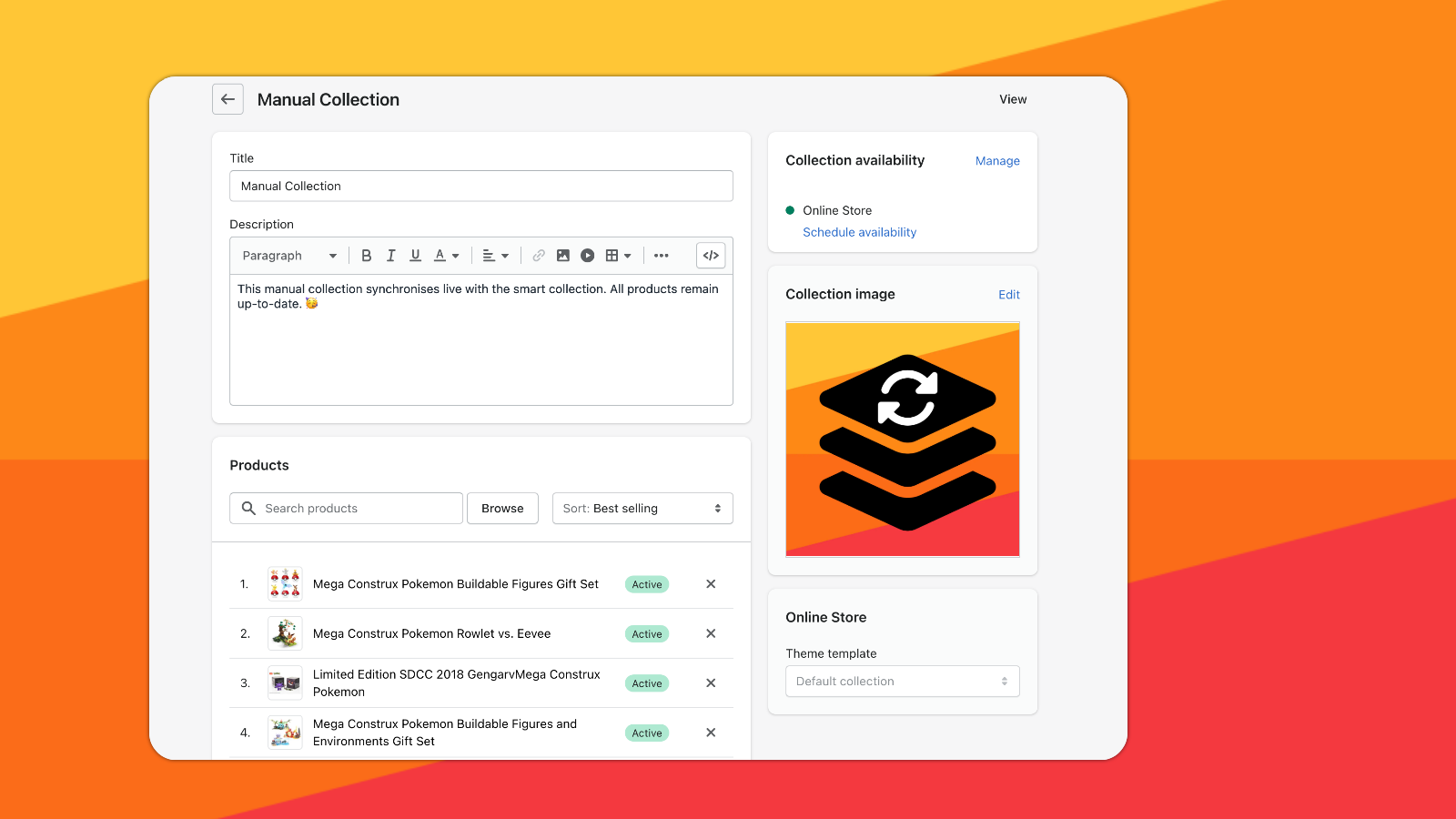Show more formatting options (three dots)
This screenshot has height=819, width=1456.
pos(662,256)
